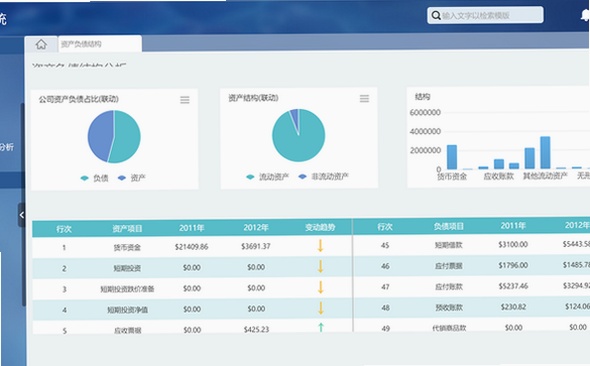This screenshot has height=366, width=590.
Task: Select the $3100.00 cell
Action: point(513,245)
